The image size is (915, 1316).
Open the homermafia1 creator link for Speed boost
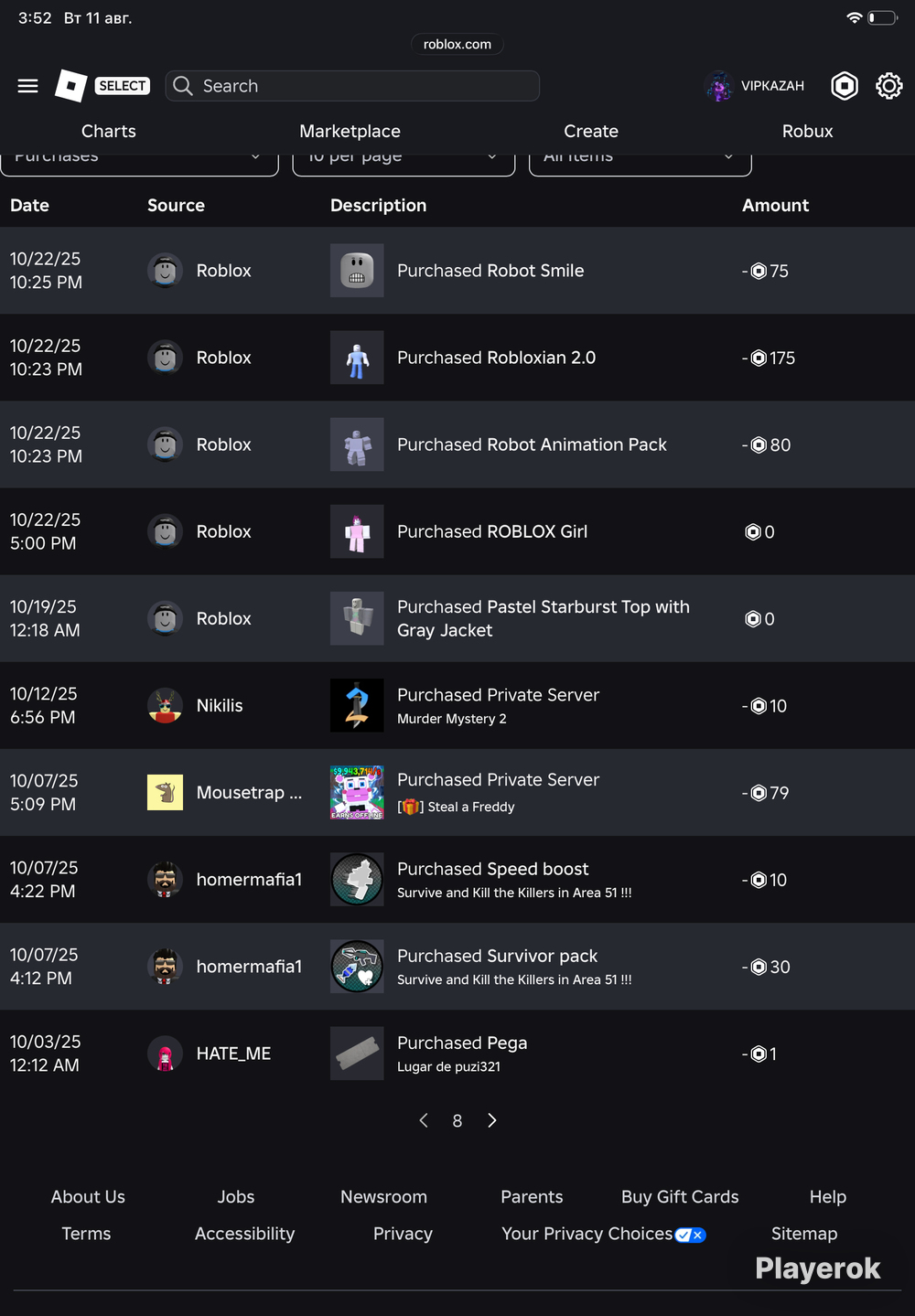click(x=249, y=880)
